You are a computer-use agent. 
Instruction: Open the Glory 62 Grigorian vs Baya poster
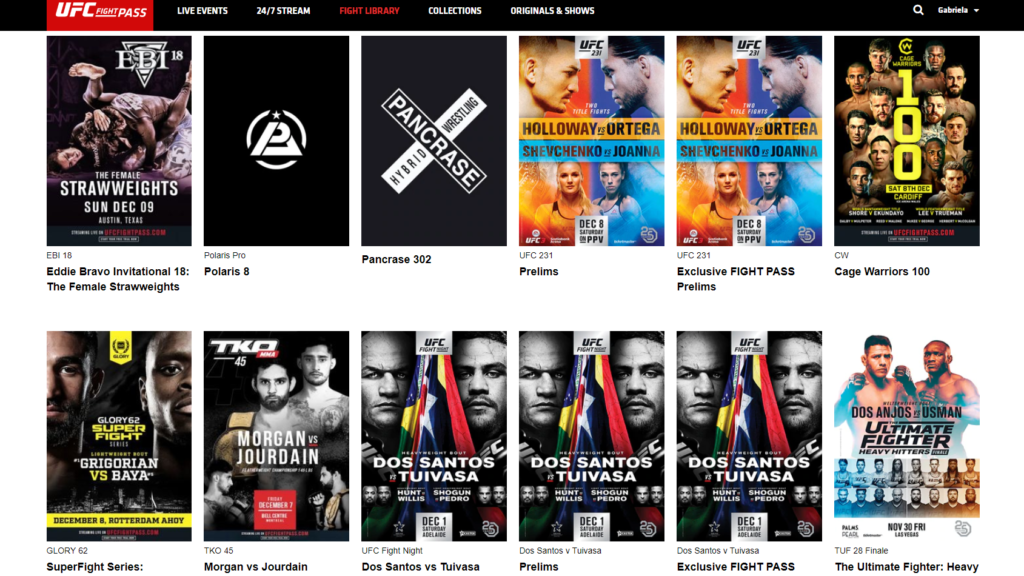click(x=119, y=436)
